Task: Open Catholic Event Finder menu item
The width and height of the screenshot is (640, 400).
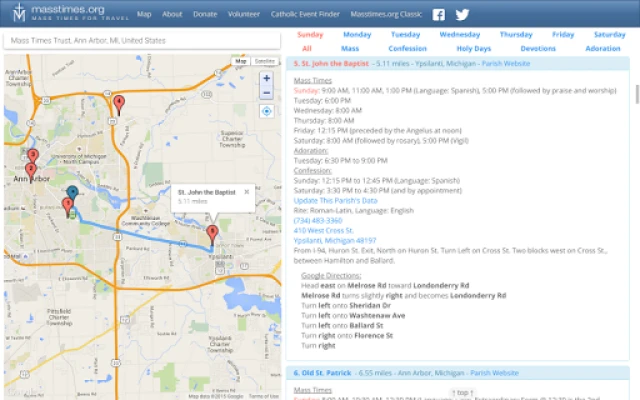Action: click(302, 15)
